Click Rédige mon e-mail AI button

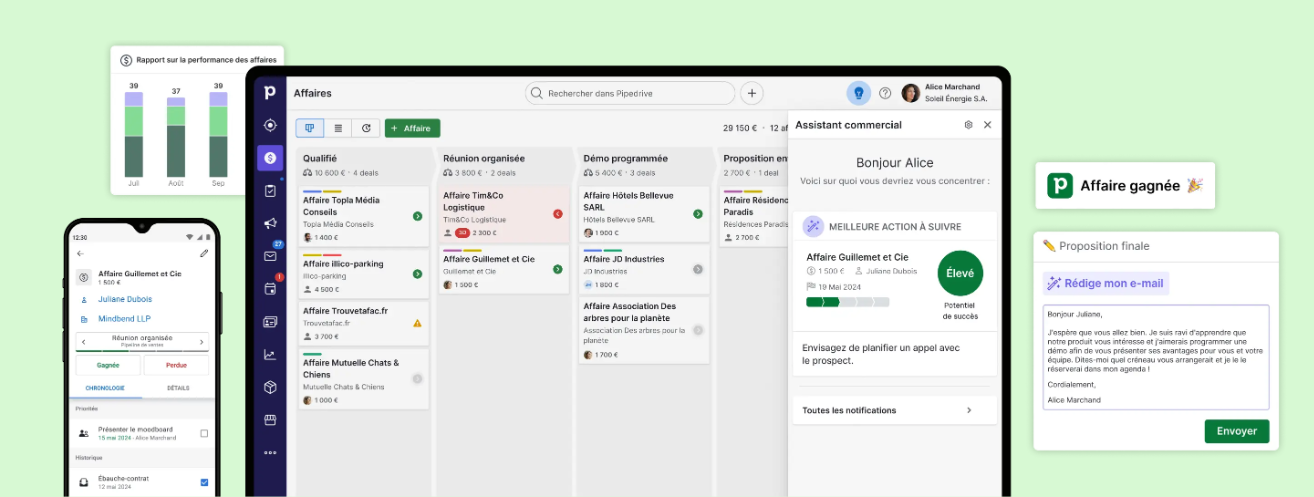coord(1106,283)
